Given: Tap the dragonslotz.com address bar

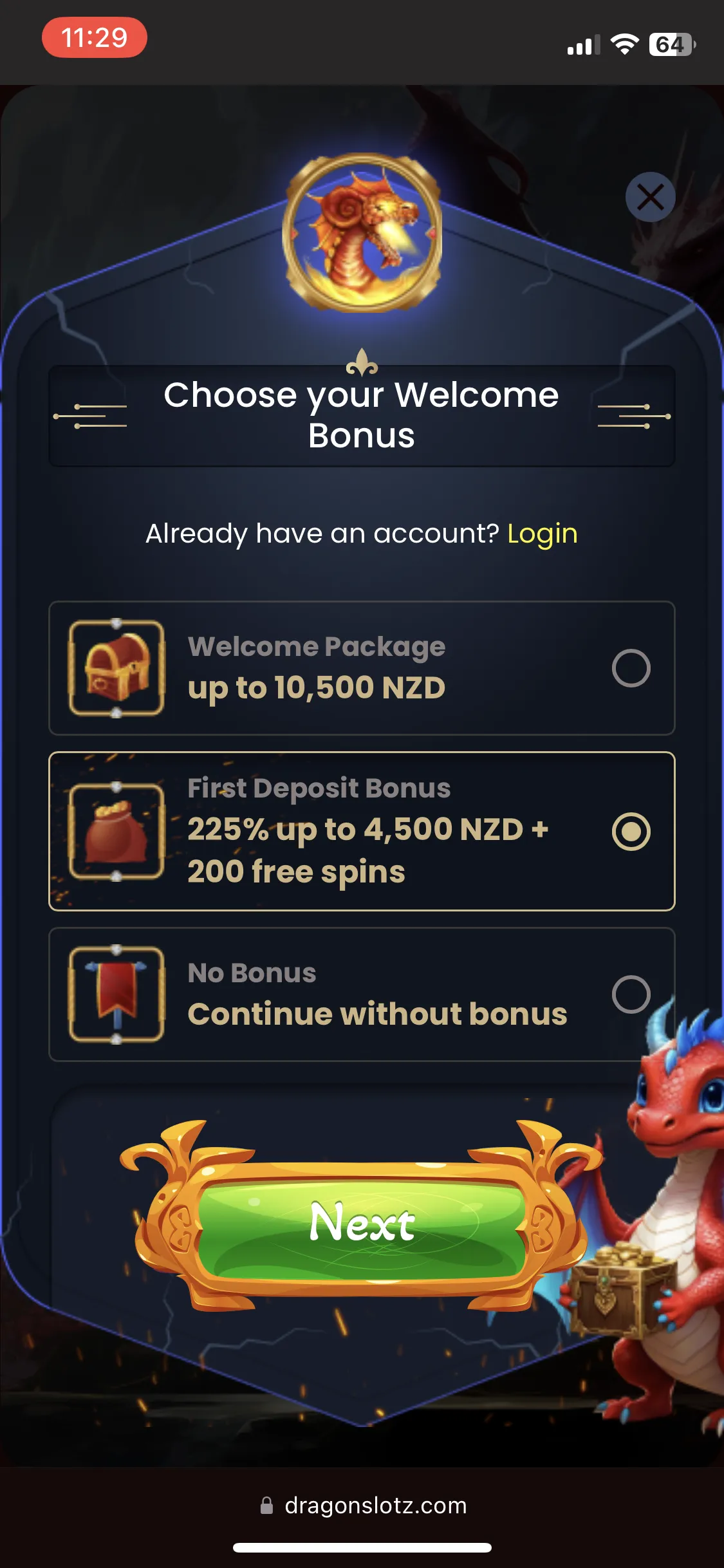Looking at the screenshot, I should coord(362,1505).
